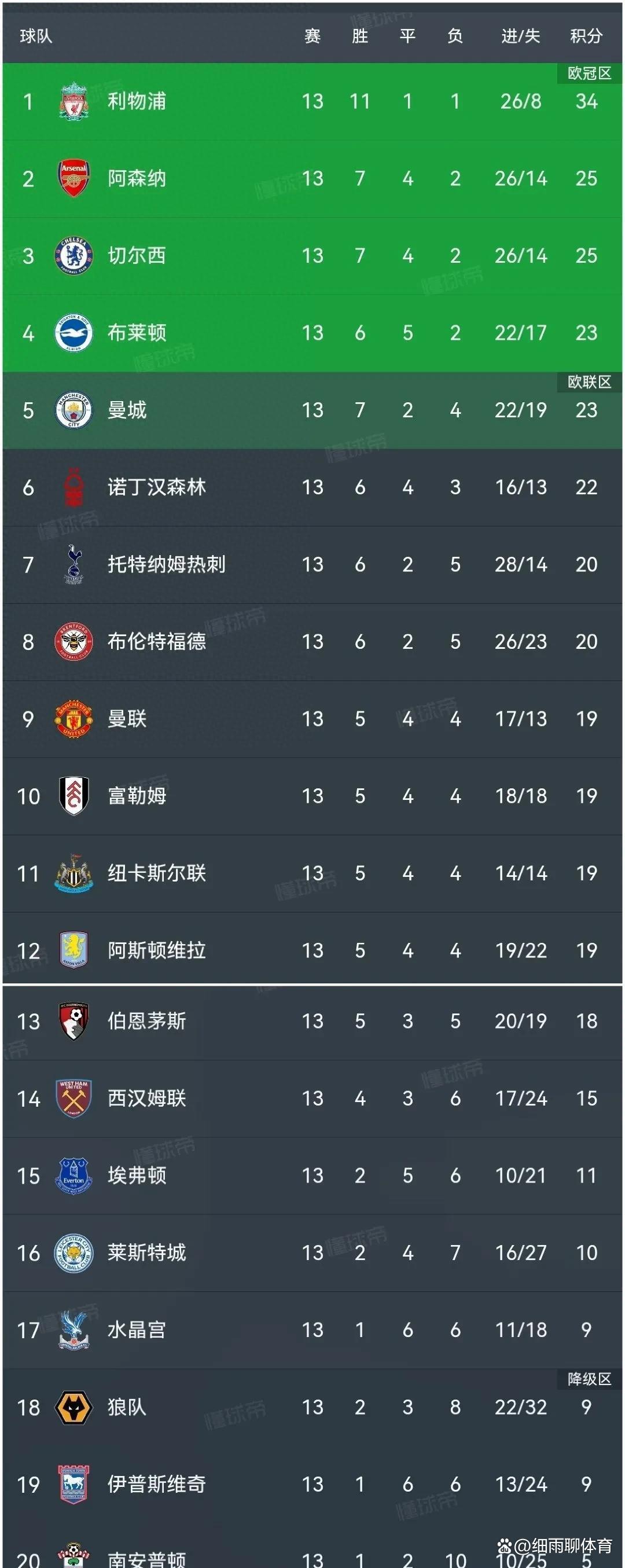
Task: Select the Newcastle United striped crest
Action: (x=72, y=873)
